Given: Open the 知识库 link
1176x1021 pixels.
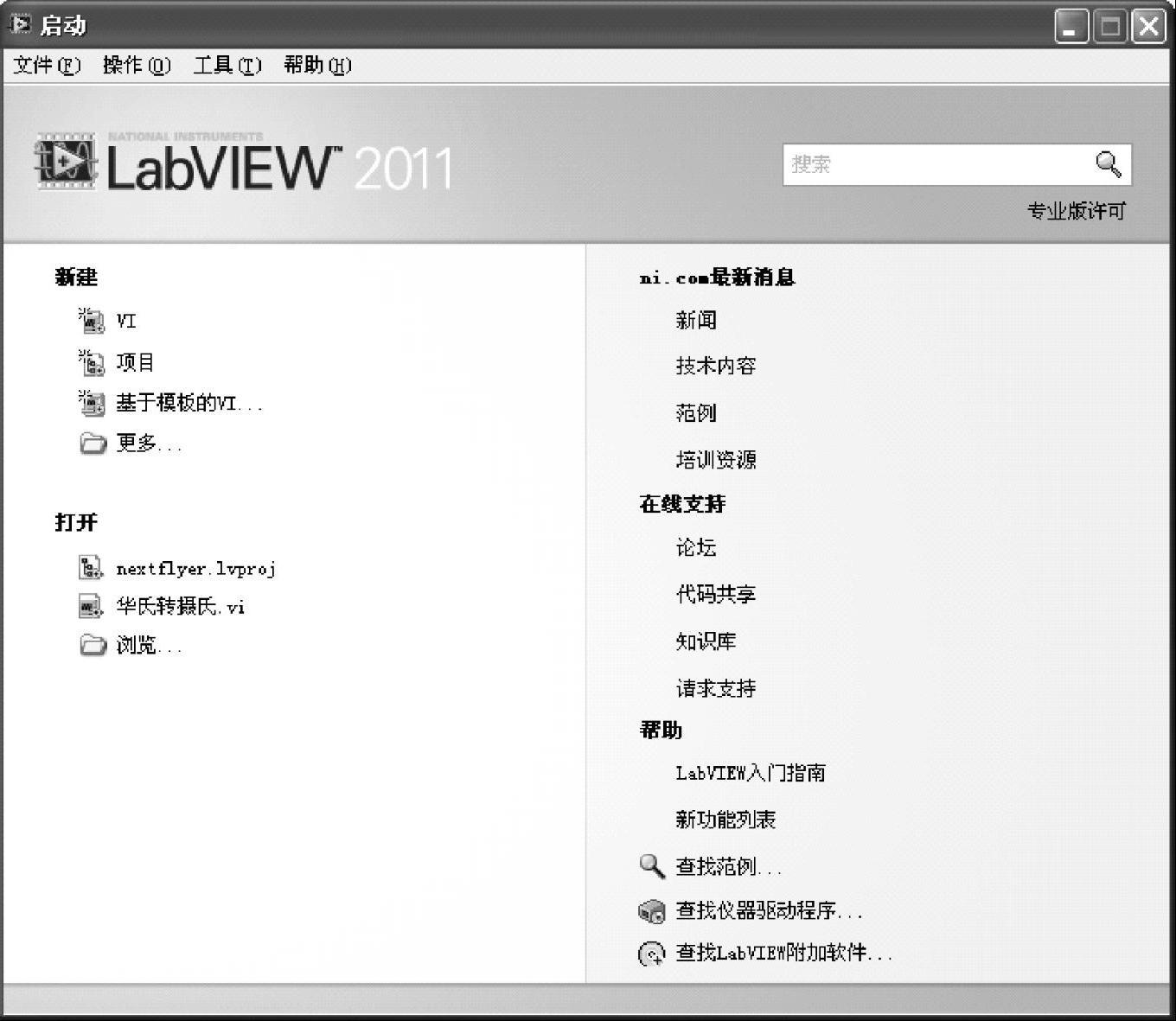Looking at the screenshot, I should (x=706, y=641).
